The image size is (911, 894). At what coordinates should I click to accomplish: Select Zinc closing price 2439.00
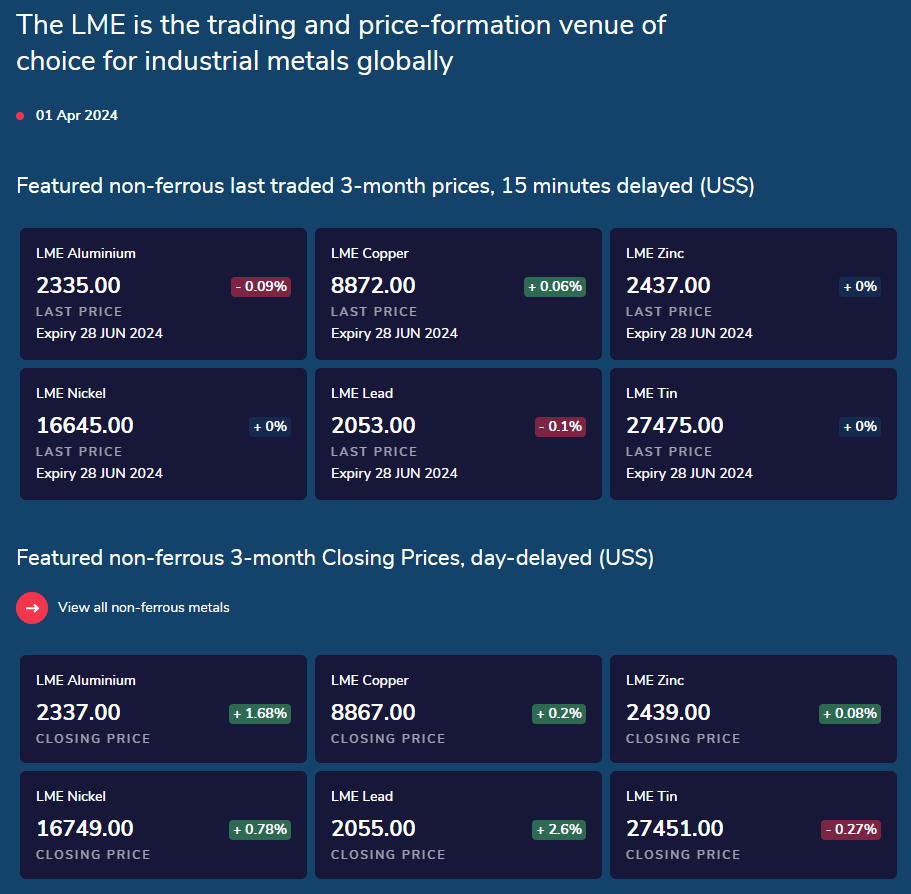[668, 712]
